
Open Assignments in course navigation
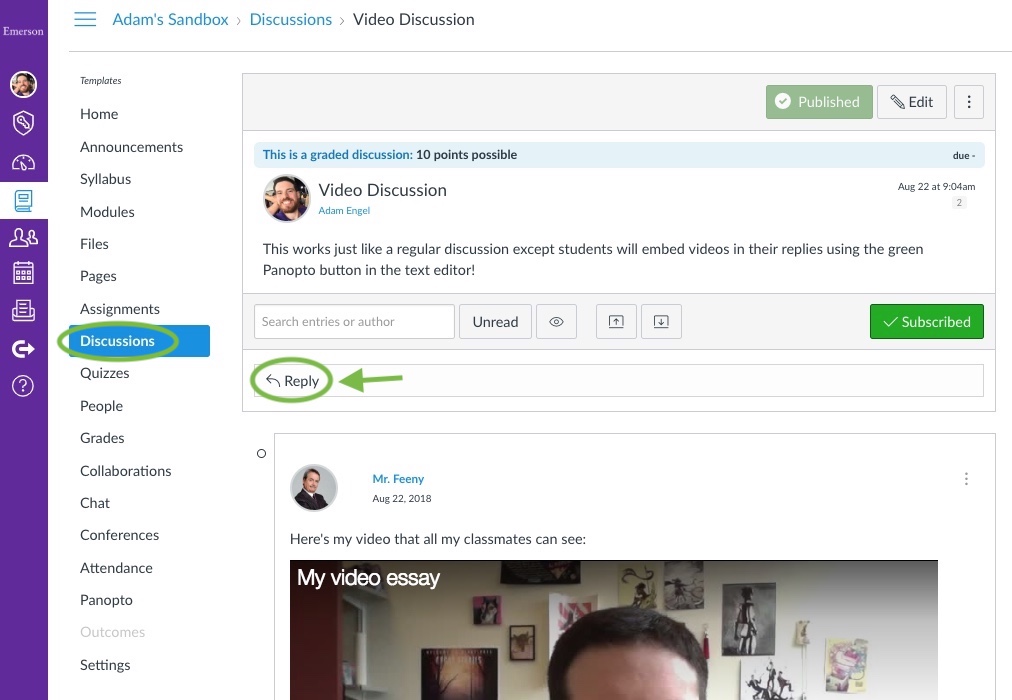pos(120,309)
